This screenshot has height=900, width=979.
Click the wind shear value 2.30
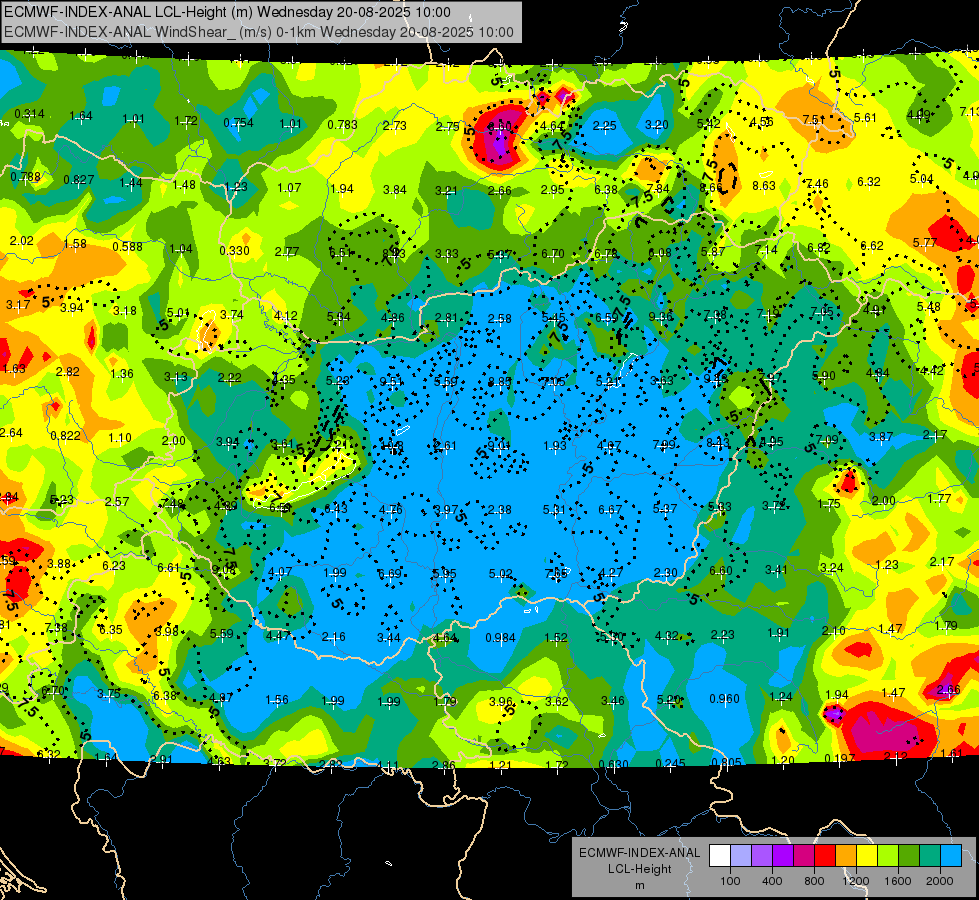666,573
